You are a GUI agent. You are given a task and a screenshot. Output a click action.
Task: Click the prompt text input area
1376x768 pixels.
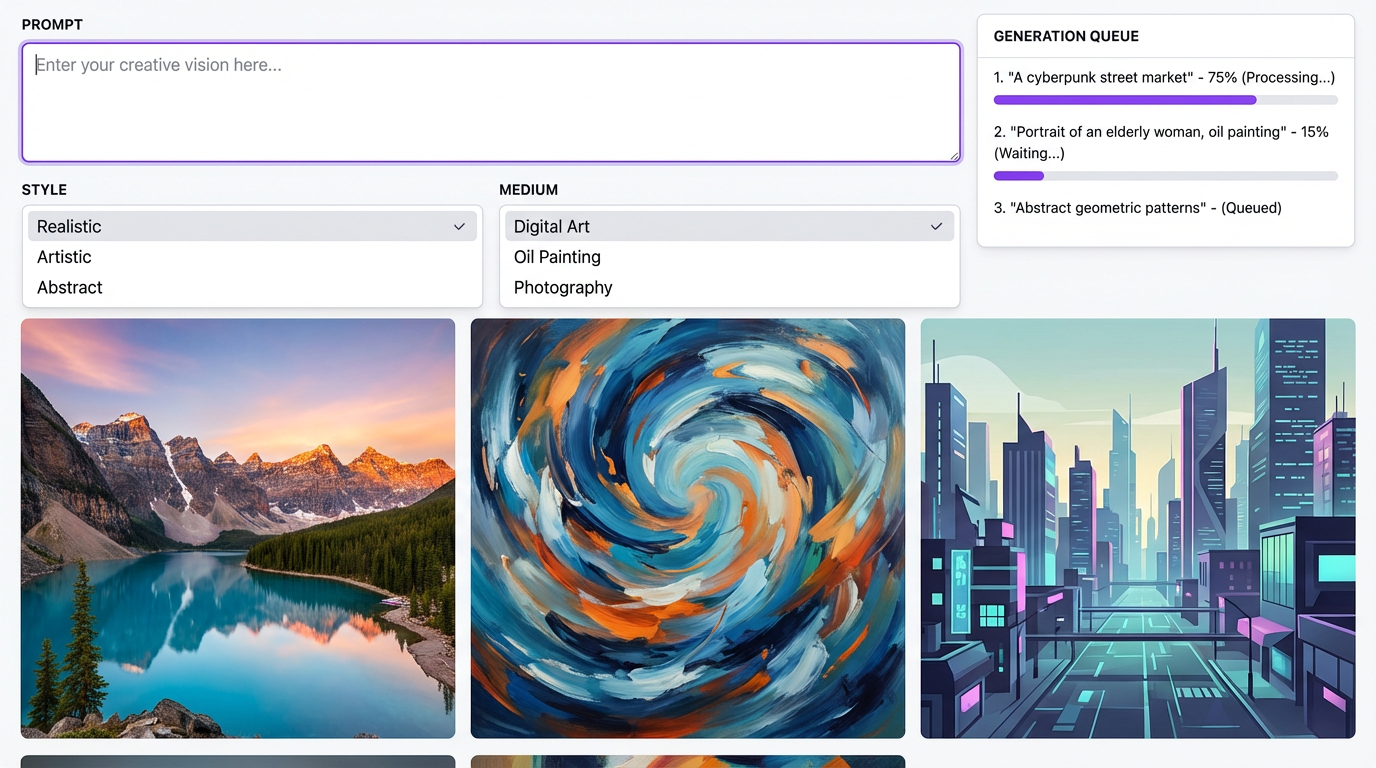[x=490, y=102]
